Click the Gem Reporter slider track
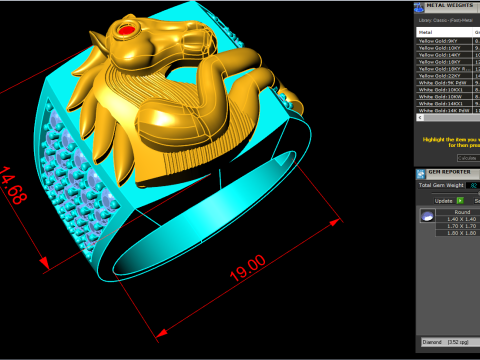The image size is (480, 360). pyautogui.click(x=456, y=193)
